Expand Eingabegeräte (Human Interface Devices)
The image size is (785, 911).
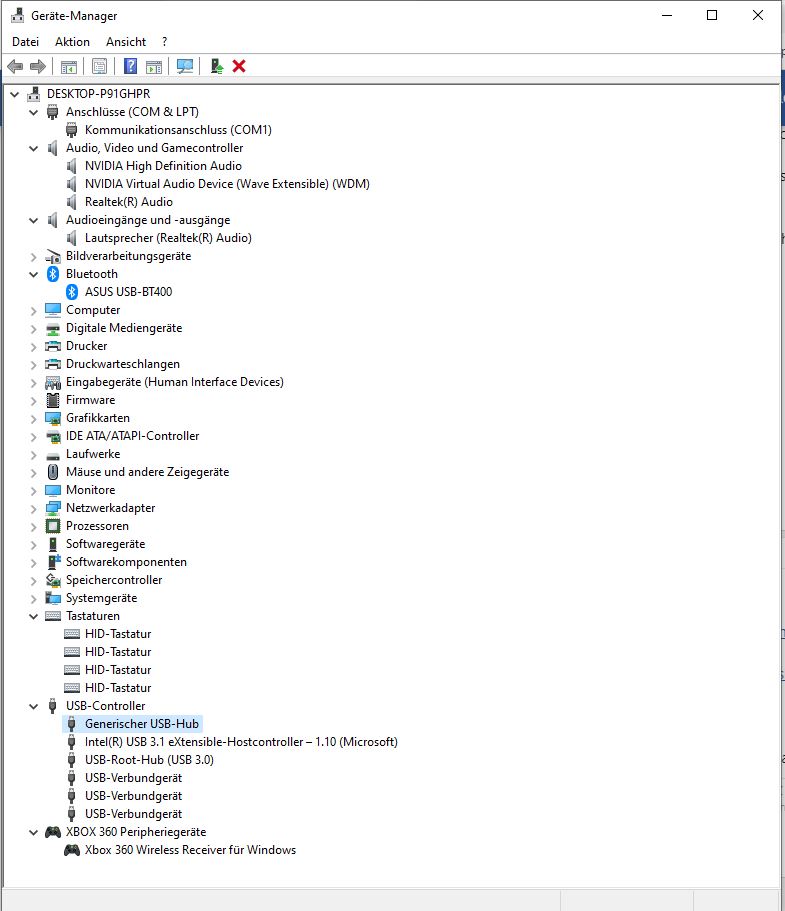34,382
